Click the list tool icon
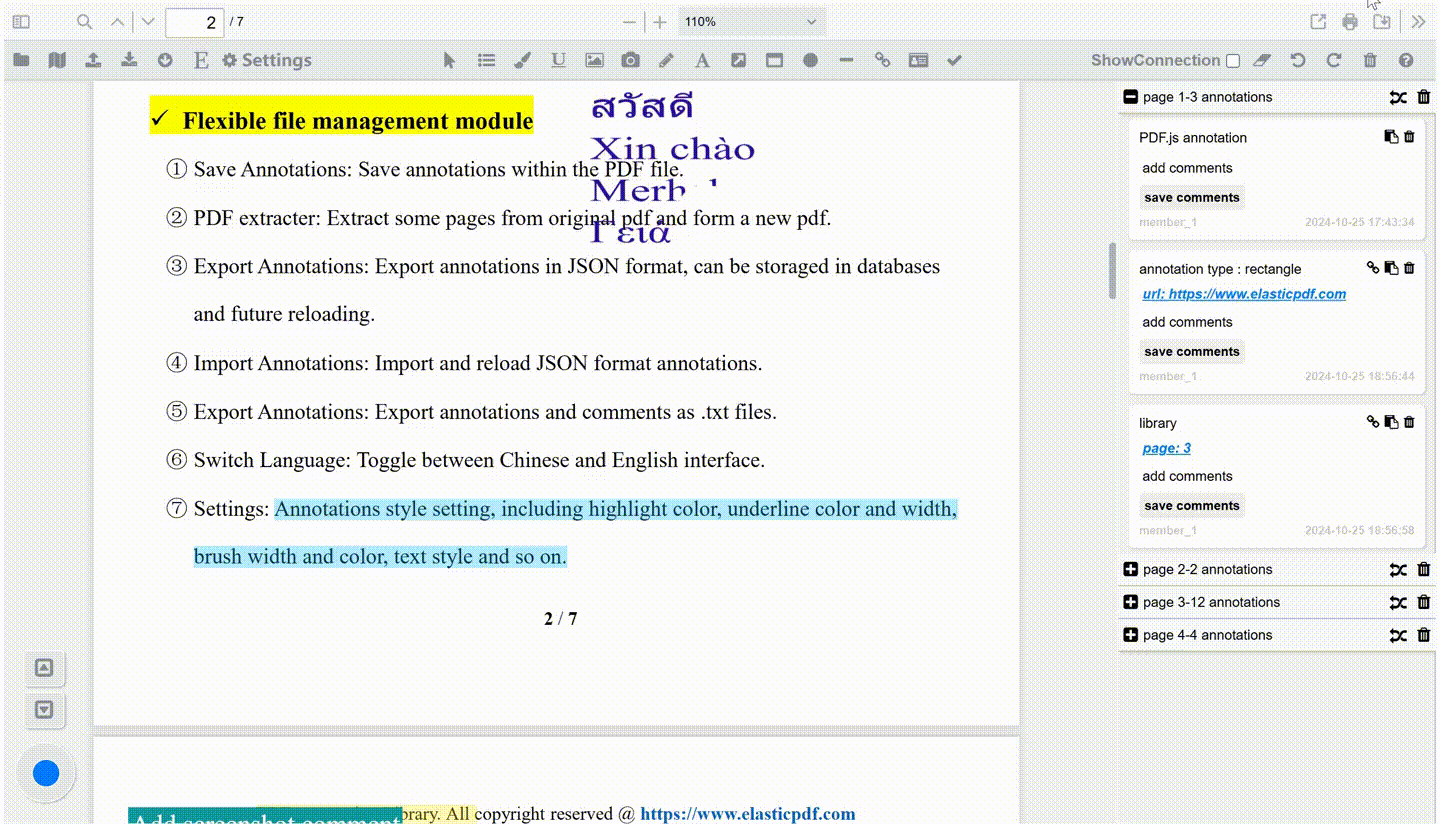The image size is (1440, 824). point(486,60)
